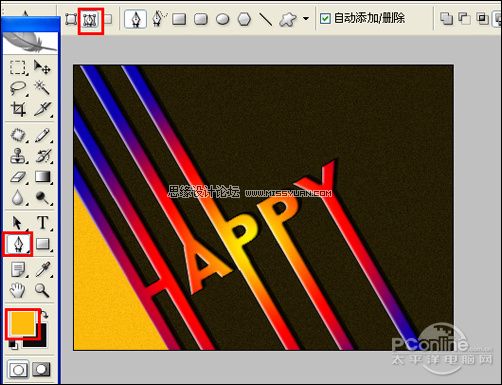The width and height of the screenshot is (502, 385).
Task: Select the Slice tool
Action: [x=42, y=109]
